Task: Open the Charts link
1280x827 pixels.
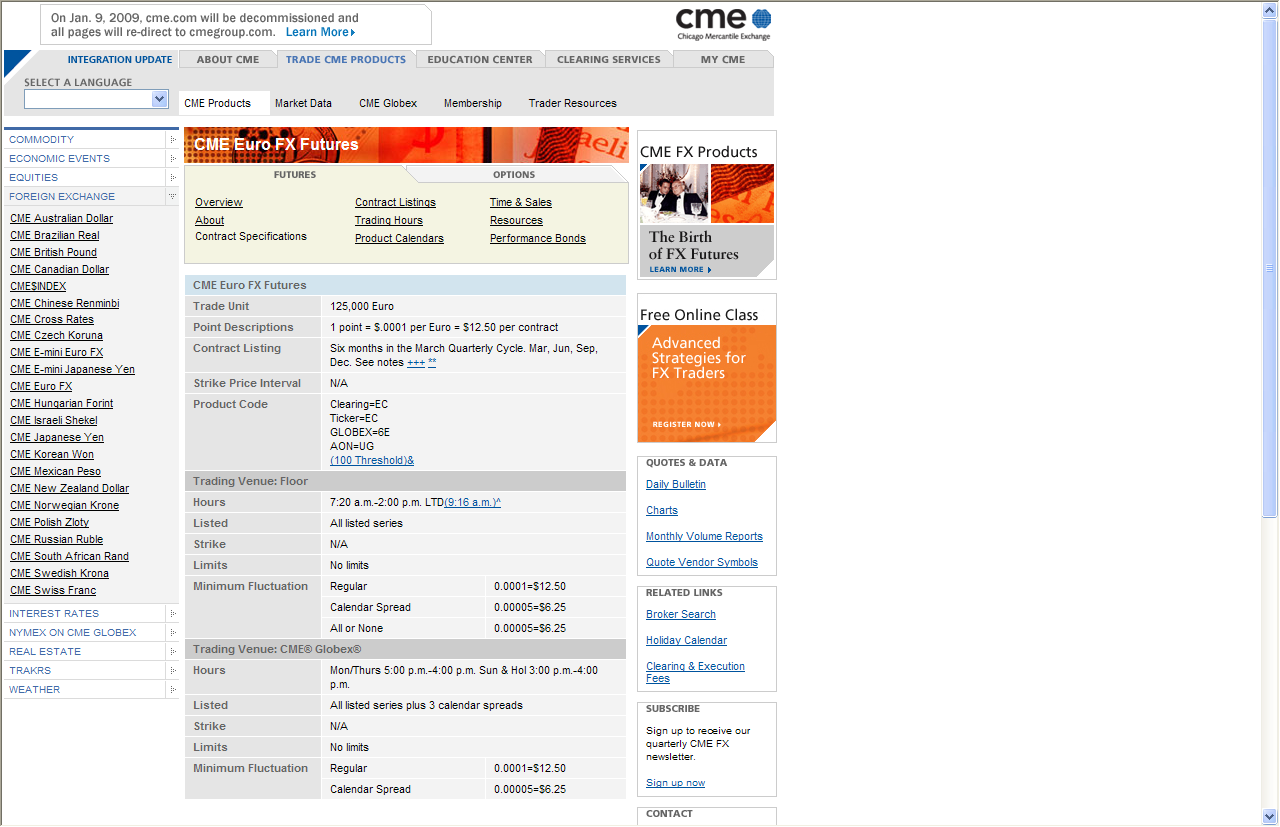Action: (662, 510)
